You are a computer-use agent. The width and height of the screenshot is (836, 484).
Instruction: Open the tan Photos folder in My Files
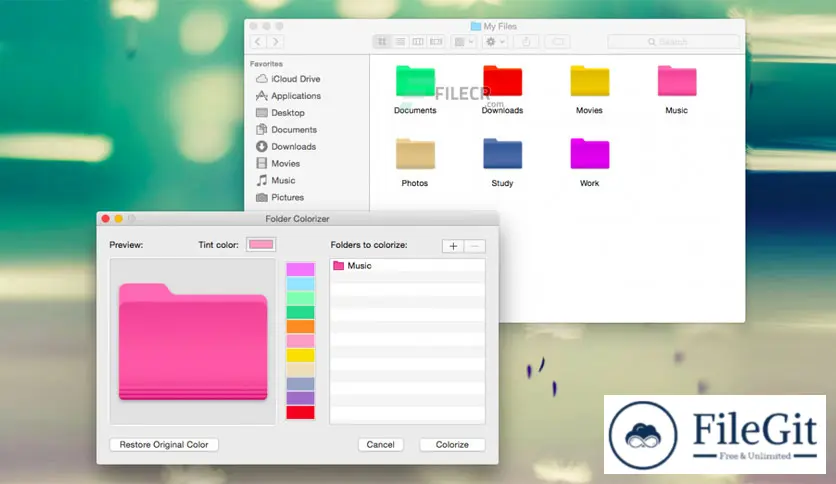tap(415, 154)
